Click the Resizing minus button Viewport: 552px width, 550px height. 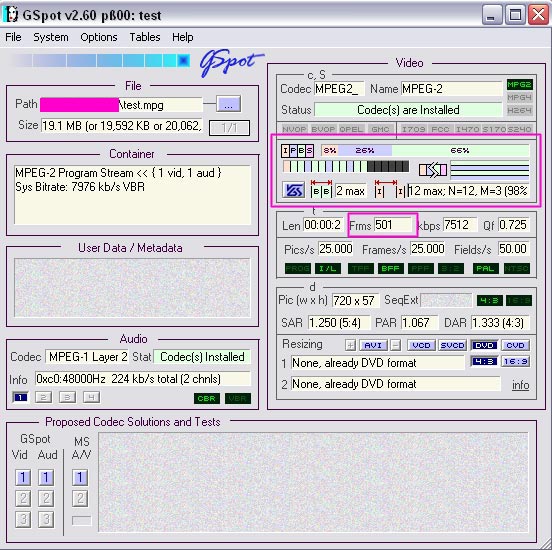pyautogui.click(x=396, y=345)
